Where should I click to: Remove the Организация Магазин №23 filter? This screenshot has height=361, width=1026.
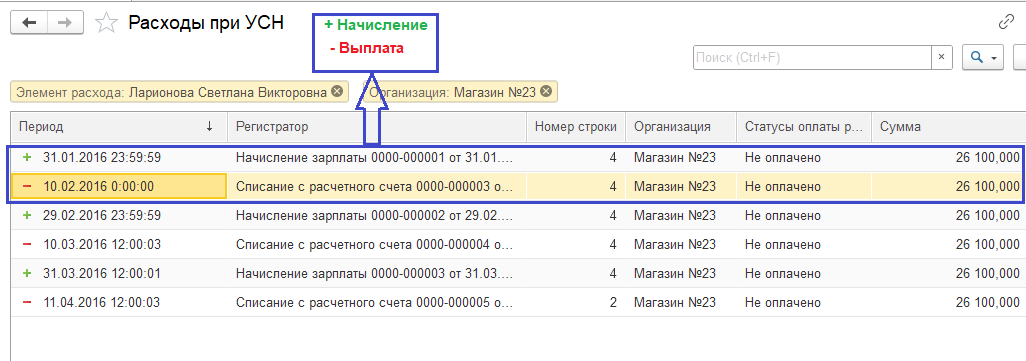(546, 92)
